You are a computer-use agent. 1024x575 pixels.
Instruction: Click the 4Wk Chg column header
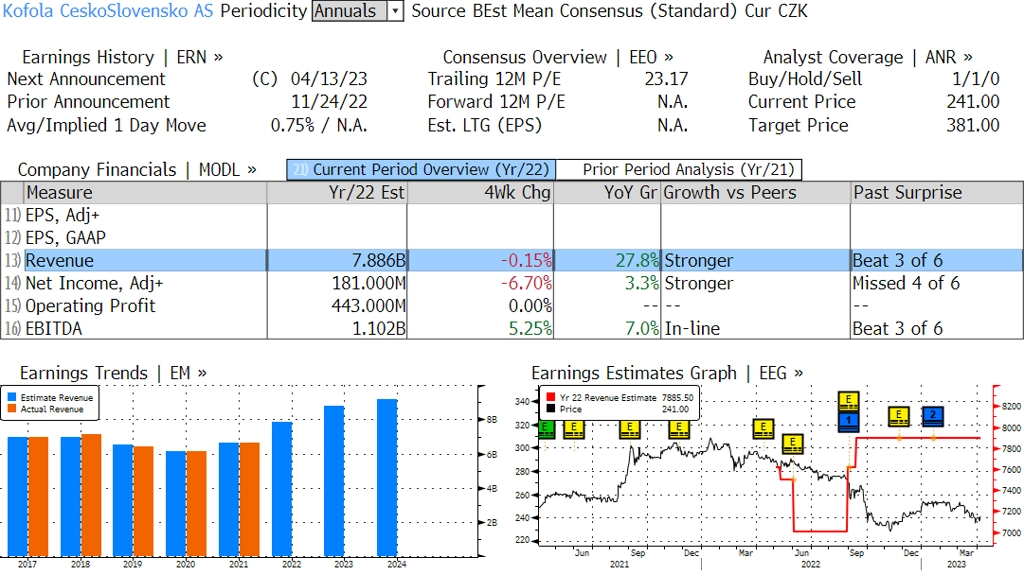(x=480, y=193)
